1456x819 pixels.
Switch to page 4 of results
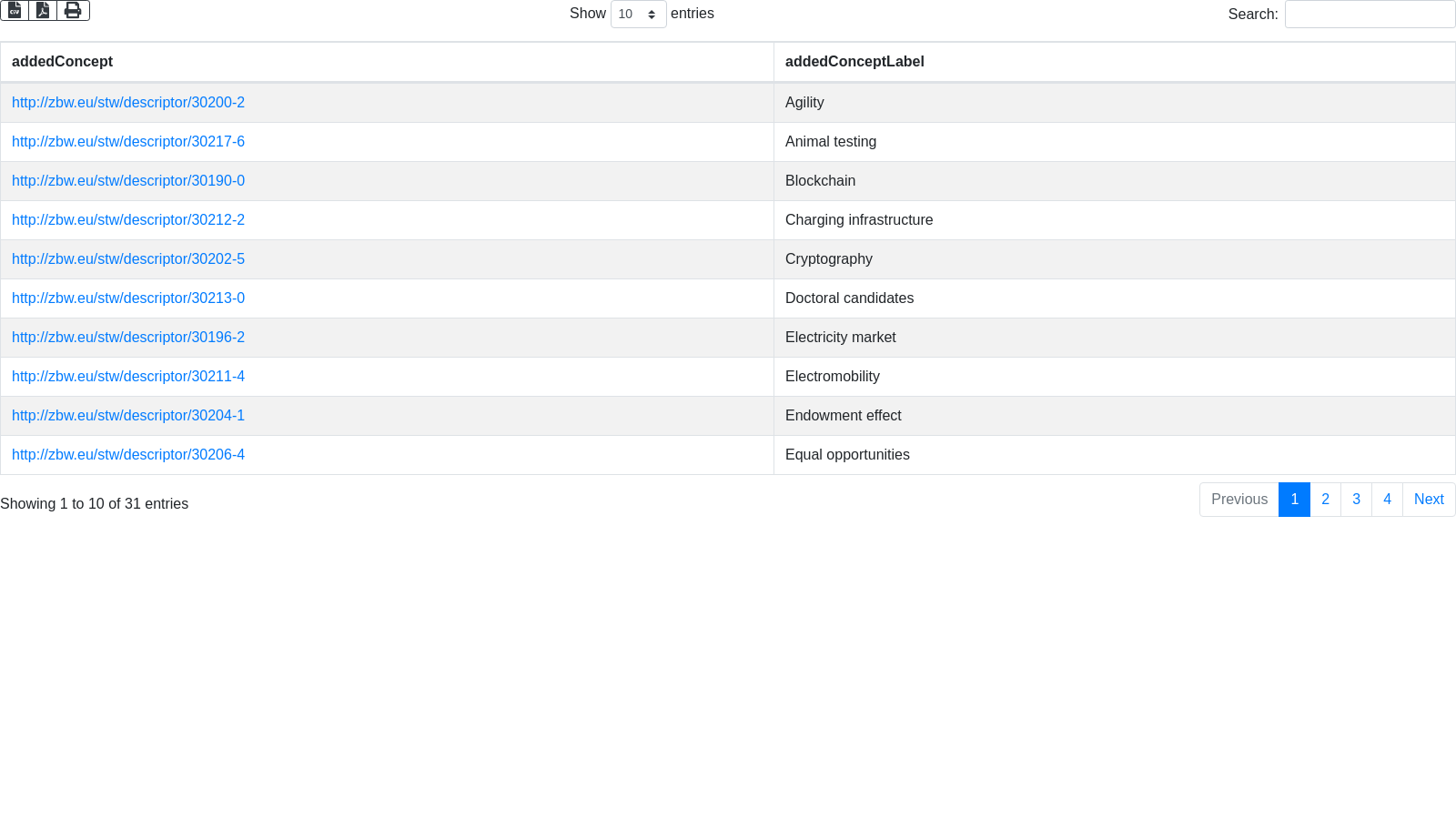(1387, 500)
